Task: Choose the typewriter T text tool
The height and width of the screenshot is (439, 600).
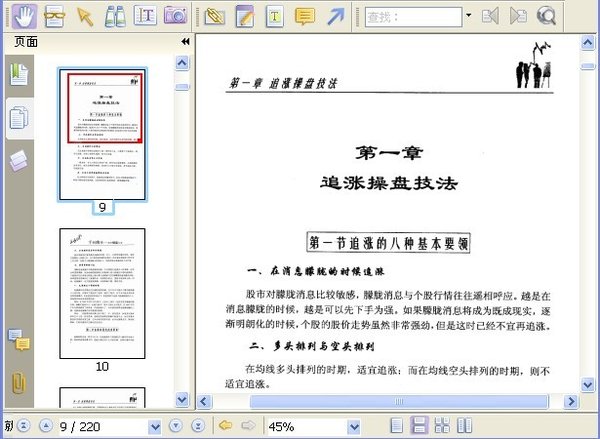Action: coord(275,16)
